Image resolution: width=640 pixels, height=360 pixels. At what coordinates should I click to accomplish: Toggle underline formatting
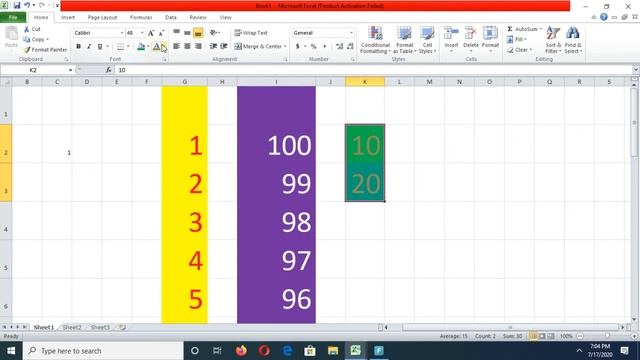point(100,47)
